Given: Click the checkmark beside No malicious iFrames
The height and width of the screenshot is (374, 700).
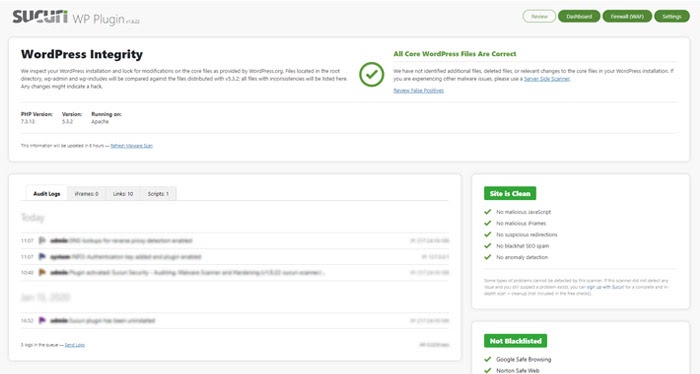Looking at the screenshot, I should point(488,223).
